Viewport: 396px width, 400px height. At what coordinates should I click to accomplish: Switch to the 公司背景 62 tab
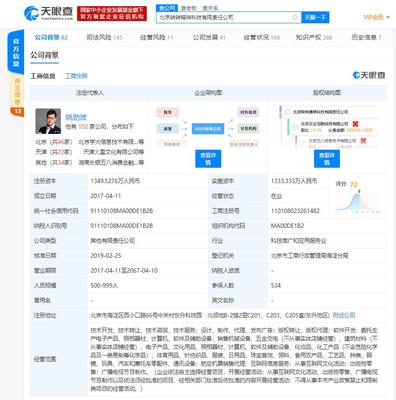[51, 37]
